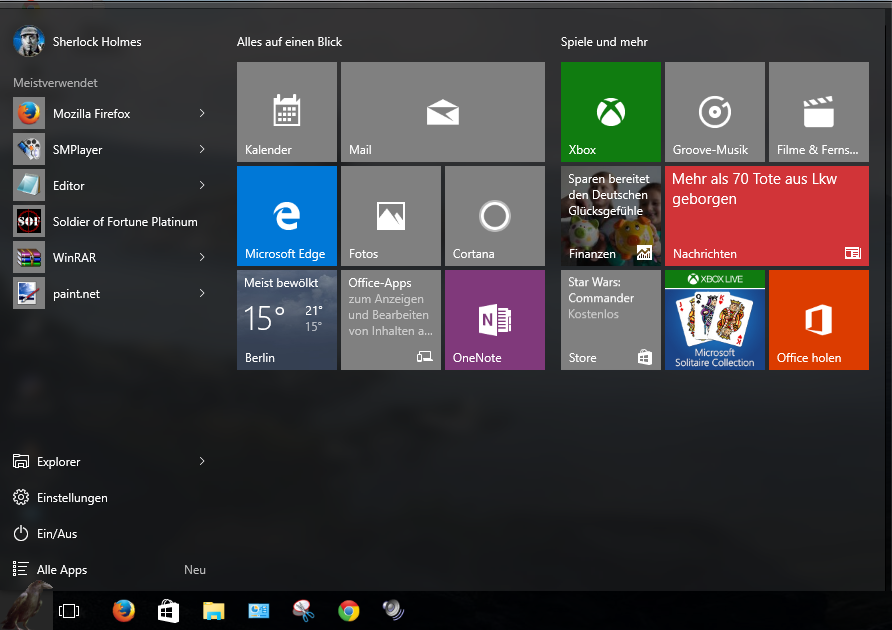This screenshot has height=630, width=892.
Task: Open the Store icon in the taskbar
Action: (168, 611)
